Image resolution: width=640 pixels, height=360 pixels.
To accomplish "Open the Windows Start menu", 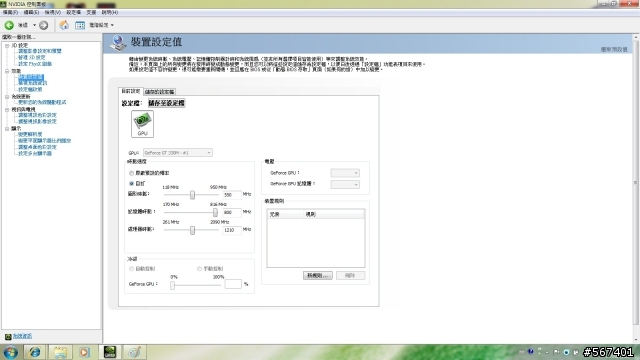I will 11,352.
